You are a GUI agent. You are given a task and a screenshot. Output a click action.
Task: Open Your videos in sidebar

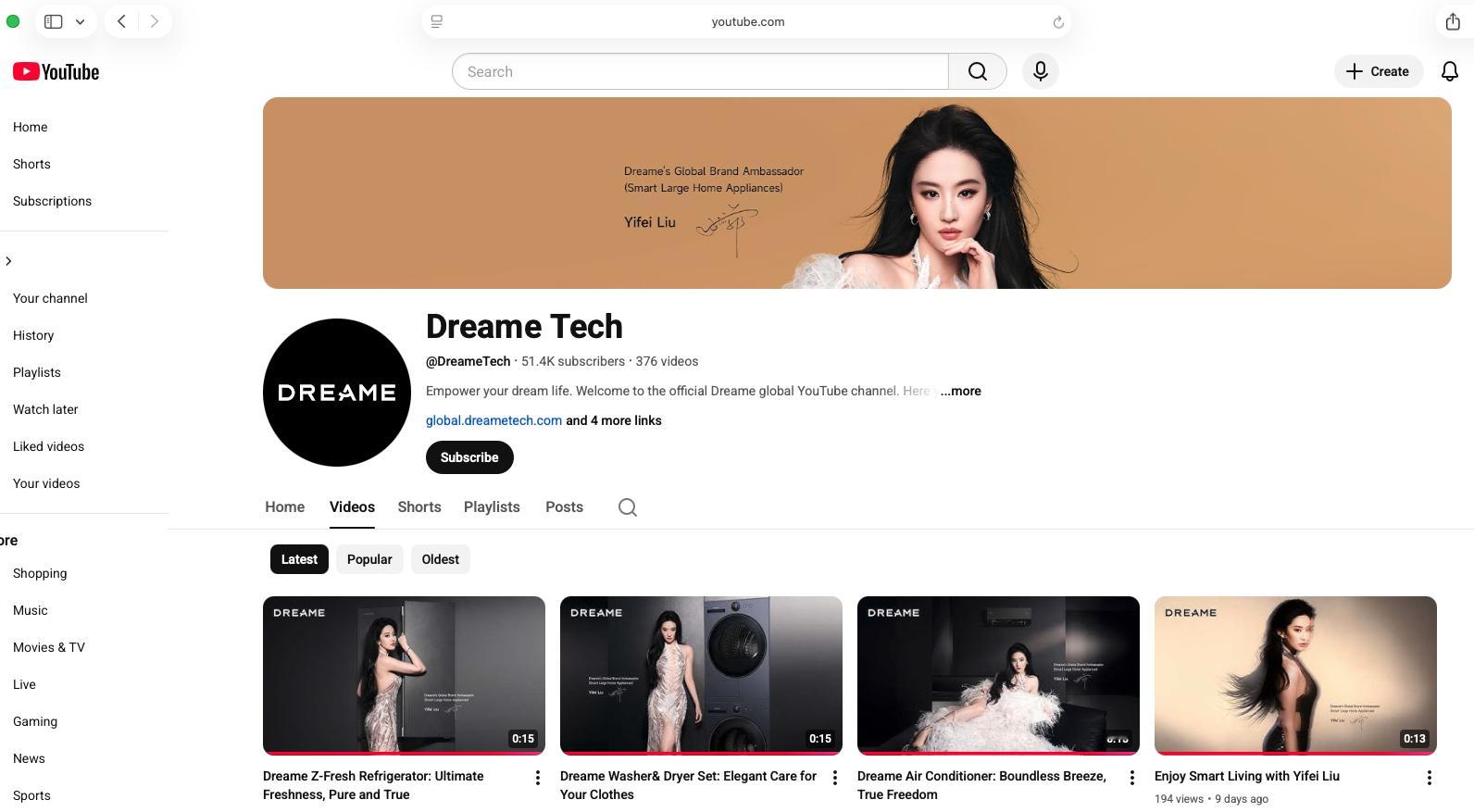point(46,483)
